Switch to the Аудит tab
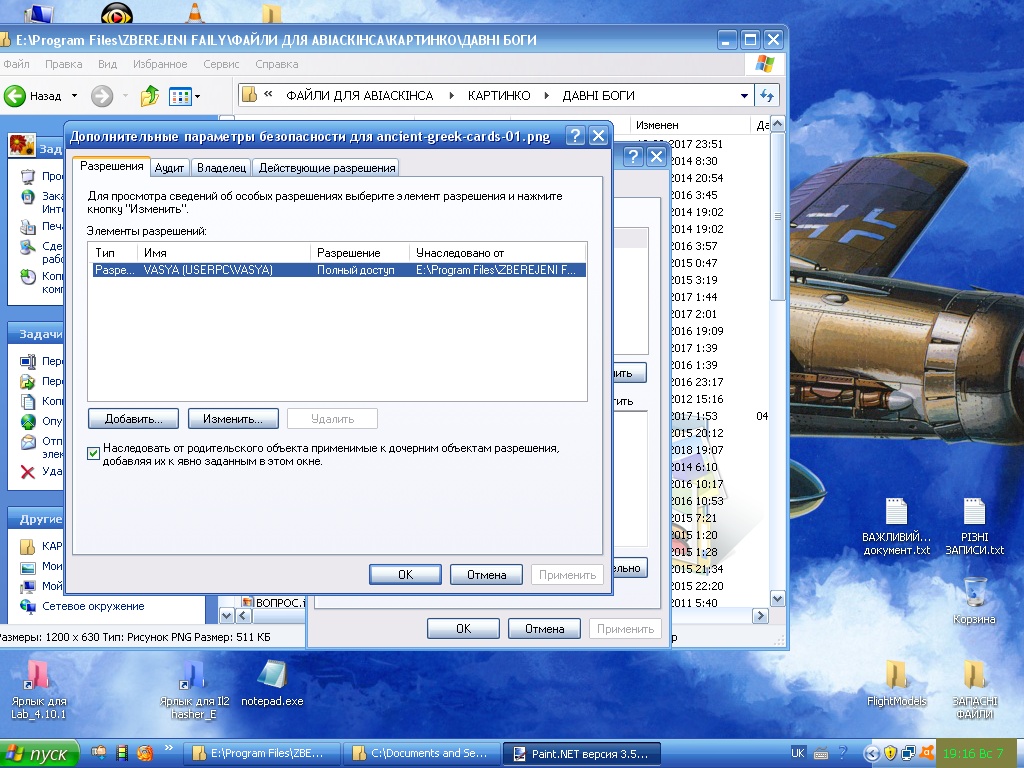1024x768 pixels. (169, 168)
